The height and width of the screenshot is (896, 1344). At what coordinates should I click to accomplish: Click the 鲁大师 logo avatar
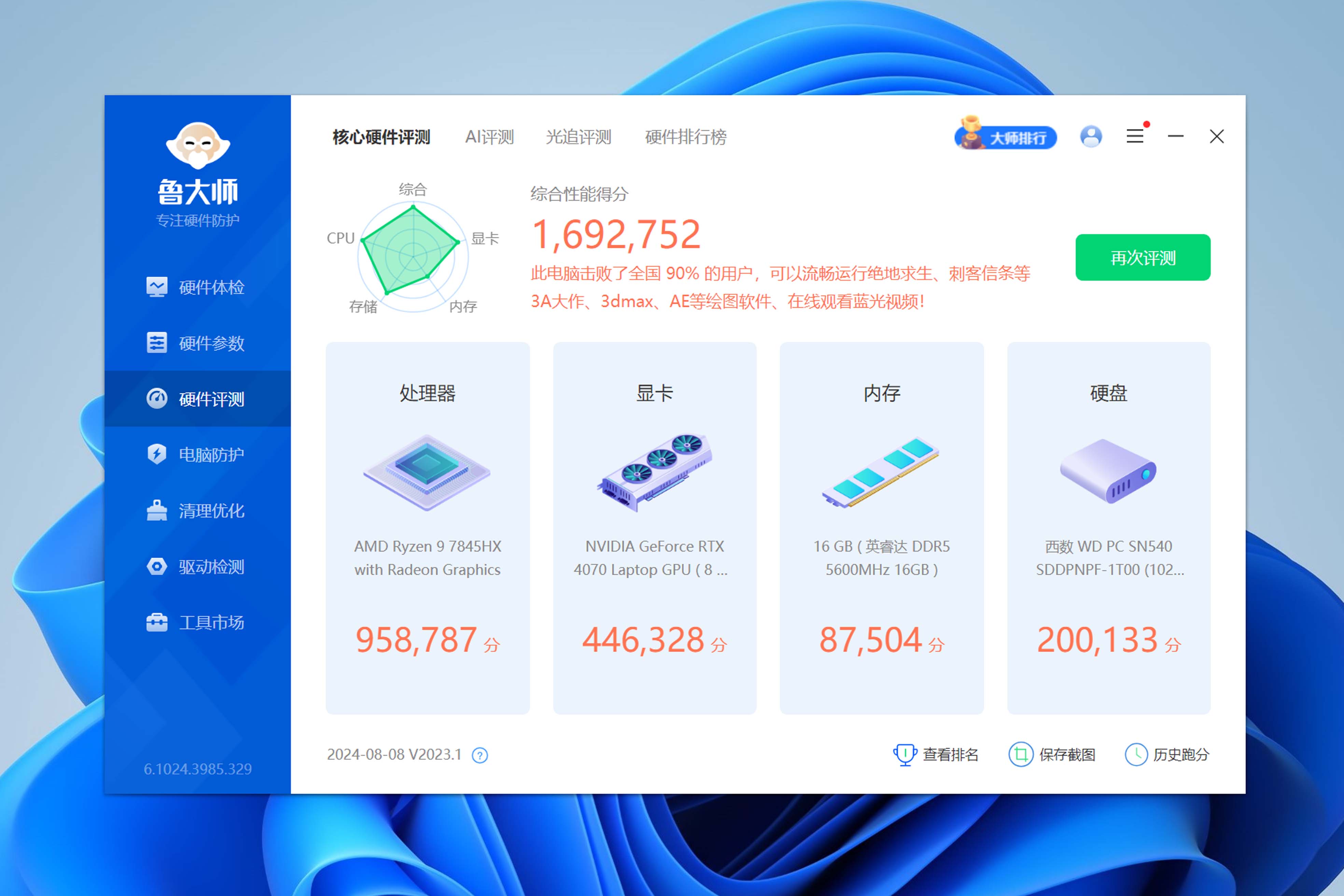(x=198, y=145)
